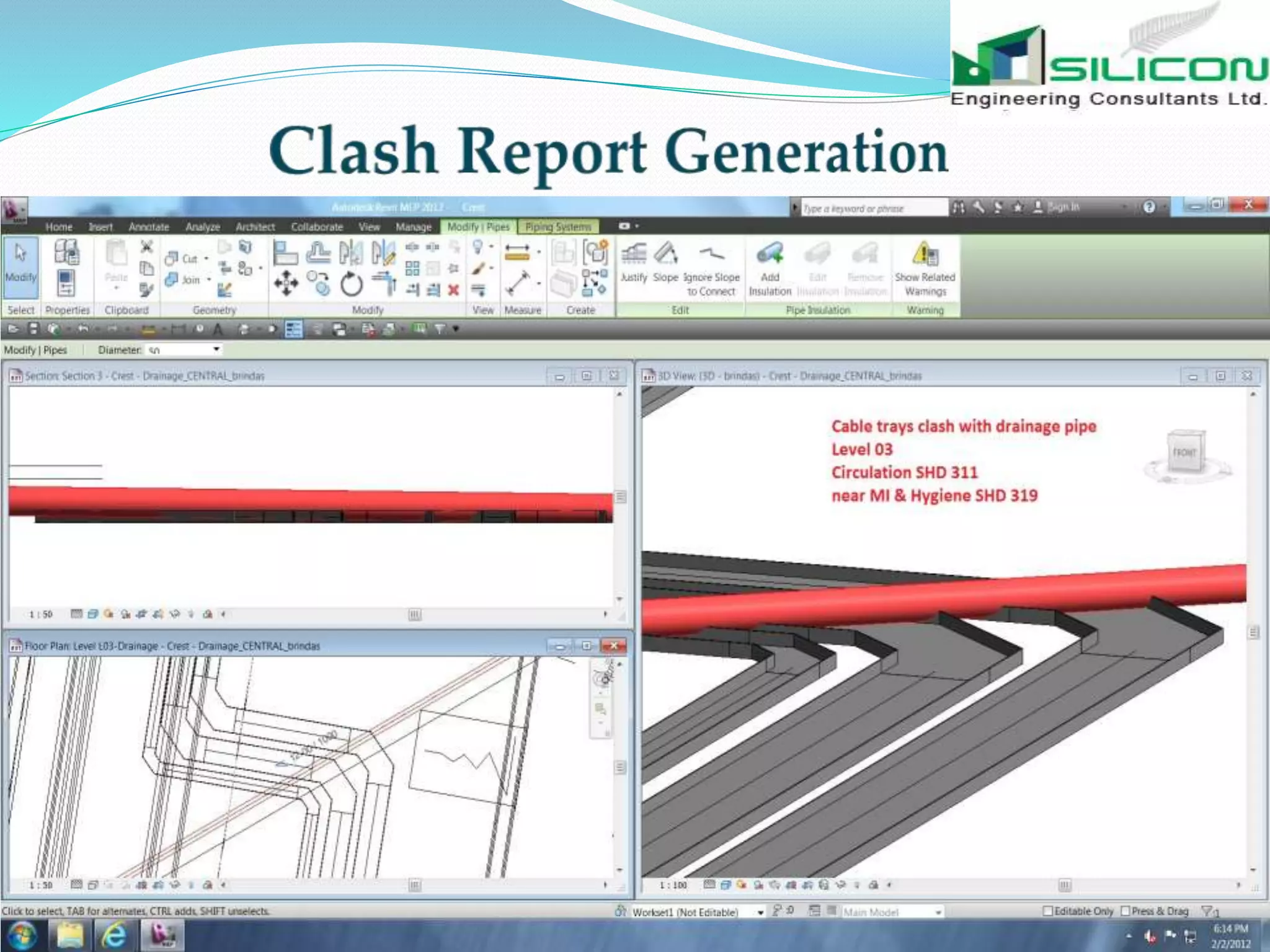Screen dimensions: 1270x952
Task: Open the Main Model dropdown
Action: click(x=938, y=912)
